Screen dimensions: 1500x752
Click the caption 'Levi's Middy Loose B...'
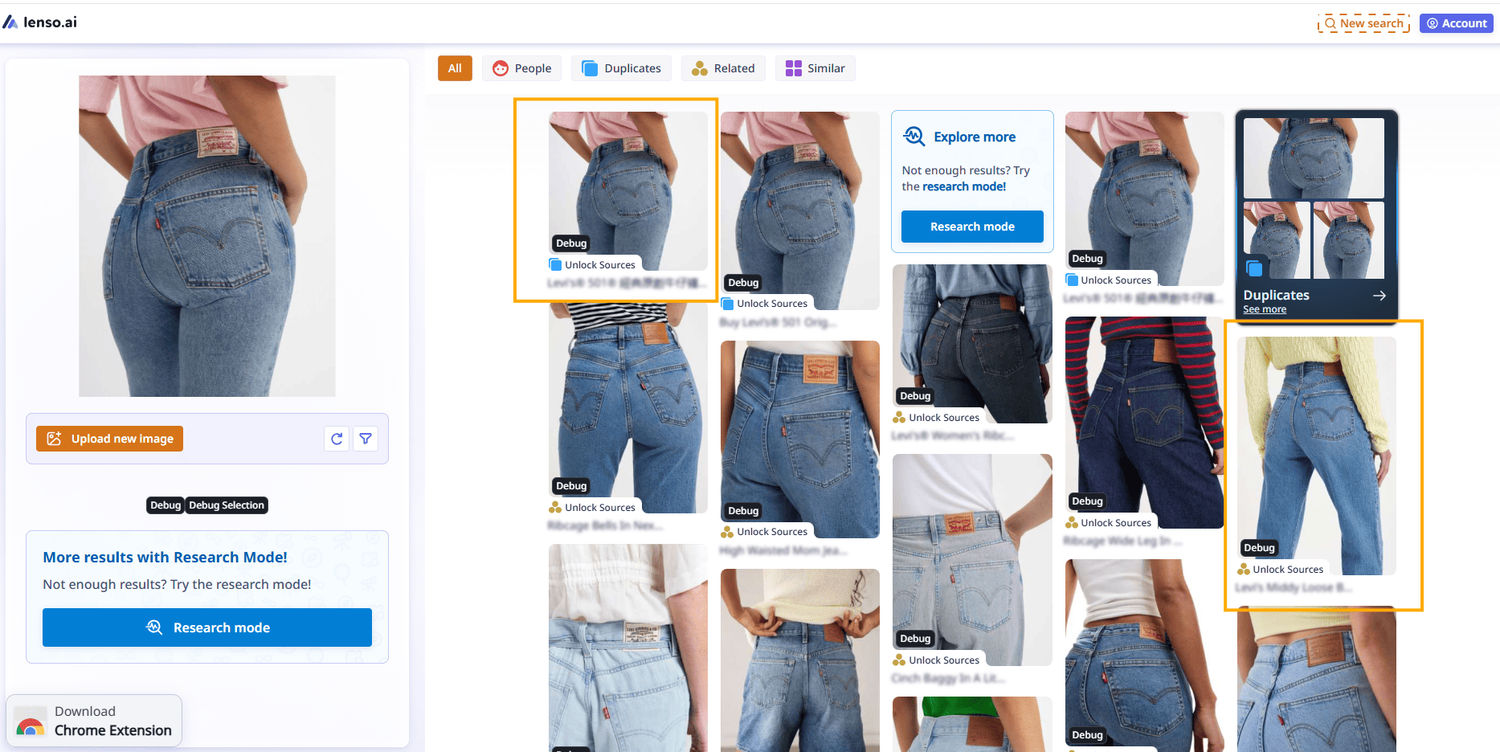[1294, 588]
